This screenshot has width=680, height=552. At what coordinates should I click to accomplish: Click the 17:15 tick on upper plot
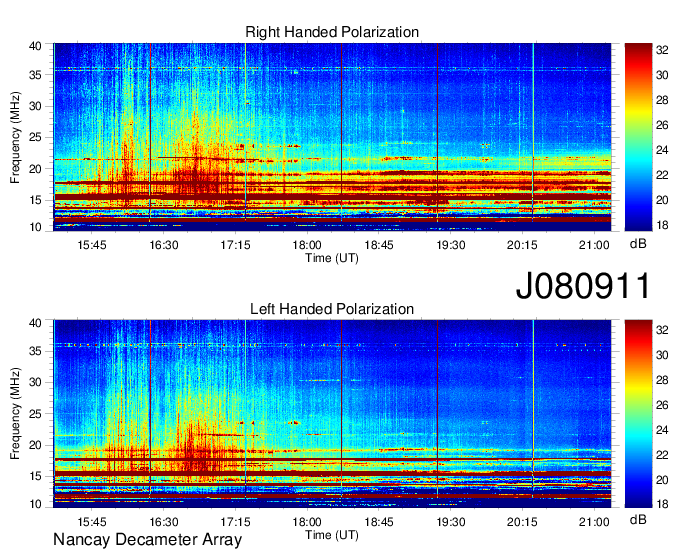click(235, 245)
